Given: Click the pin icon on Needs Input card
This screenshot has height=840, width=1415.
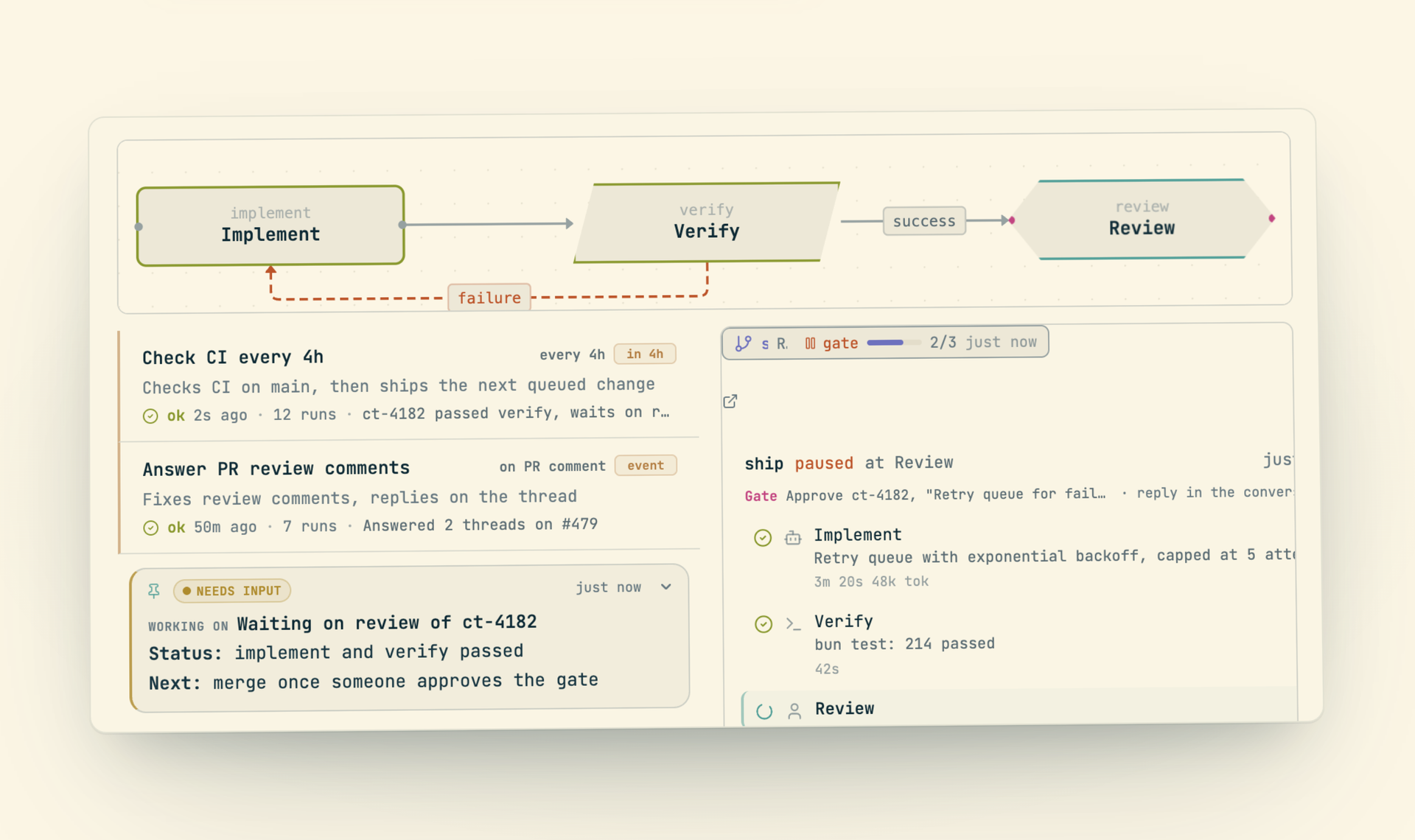Looking at the screenshot, I should pos(154,591).
